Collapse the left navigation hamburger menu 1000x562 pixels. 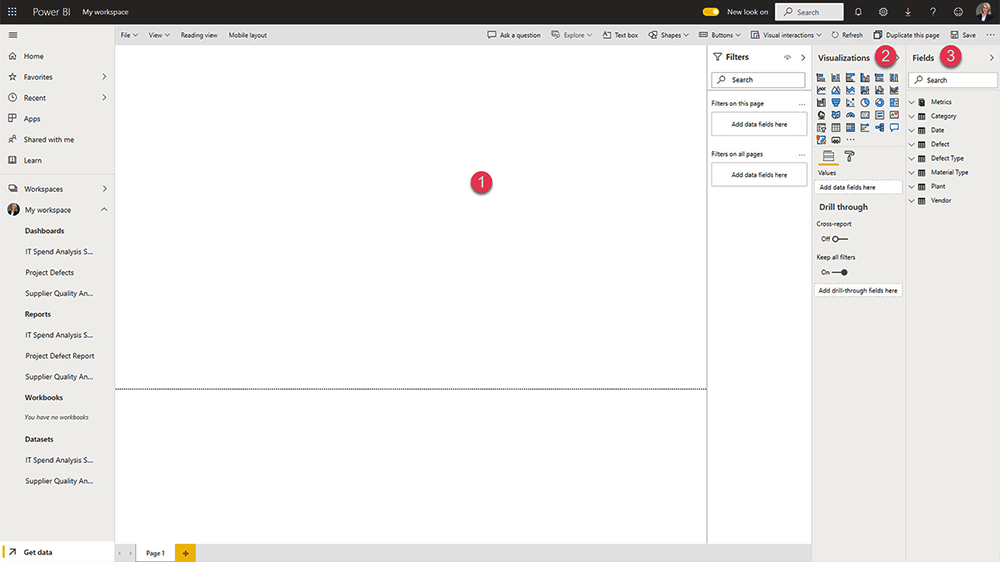point(12,35)
